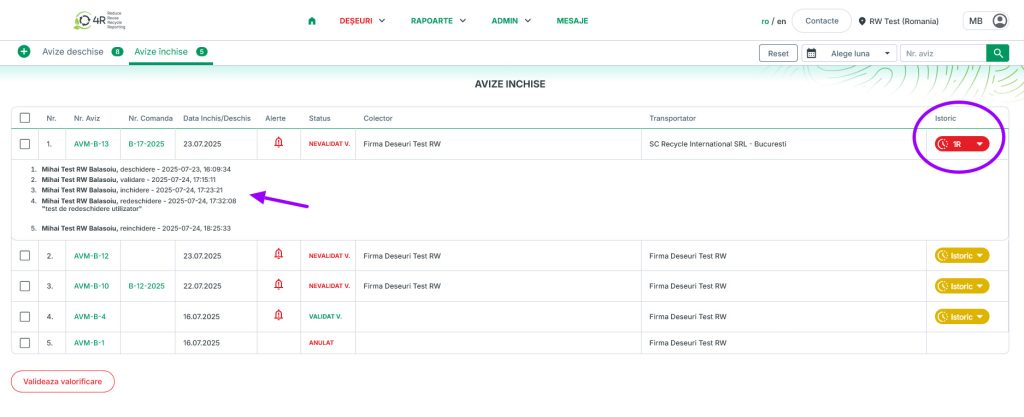This screenshot has width=1024, height=417.
Task: Select the checkbox for row AVM-B-1
Action: click(25, 343)
